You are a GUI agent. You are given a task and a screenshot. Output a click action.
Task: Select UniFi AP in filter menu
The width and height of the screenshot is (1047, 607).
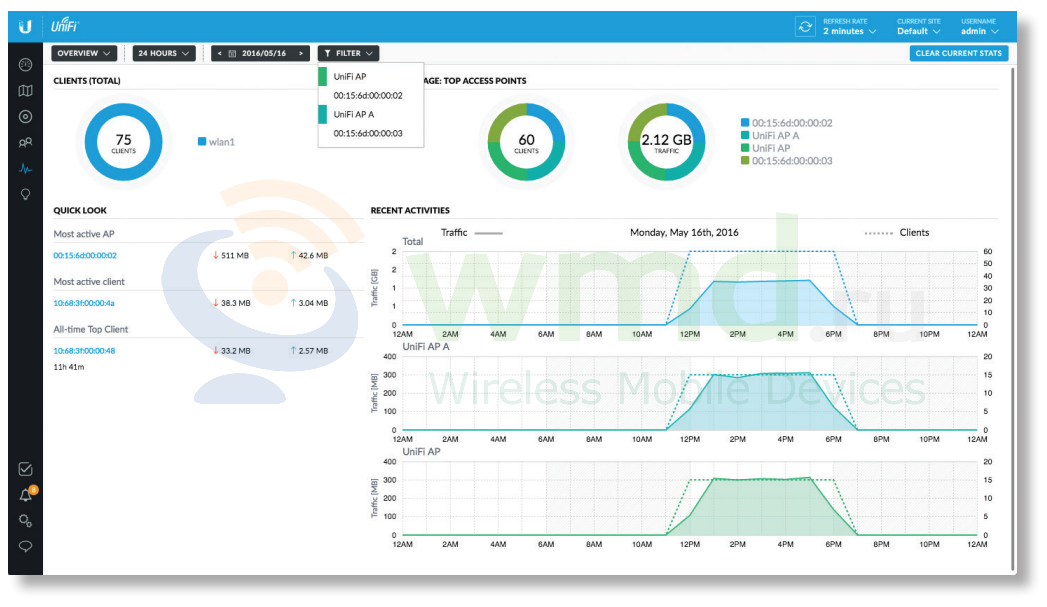(371, 77)
